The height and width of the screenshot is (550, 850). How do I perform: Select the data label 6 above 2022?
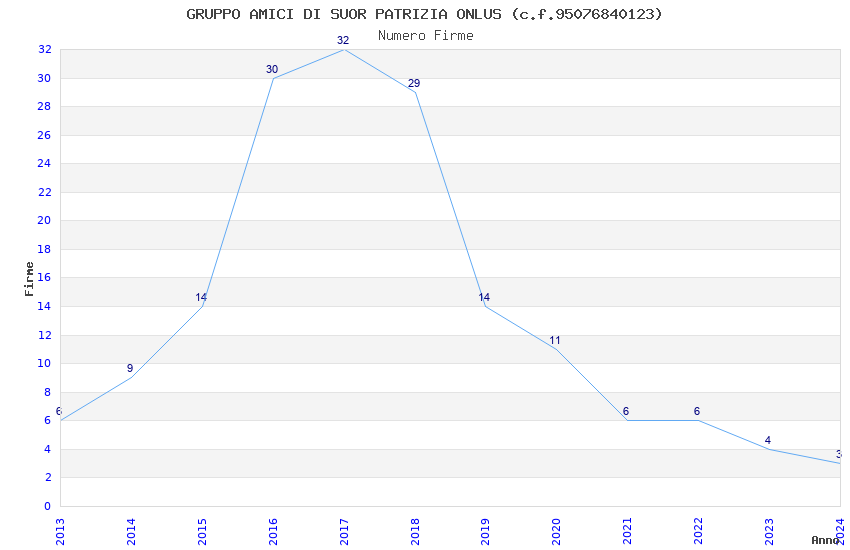697,411
